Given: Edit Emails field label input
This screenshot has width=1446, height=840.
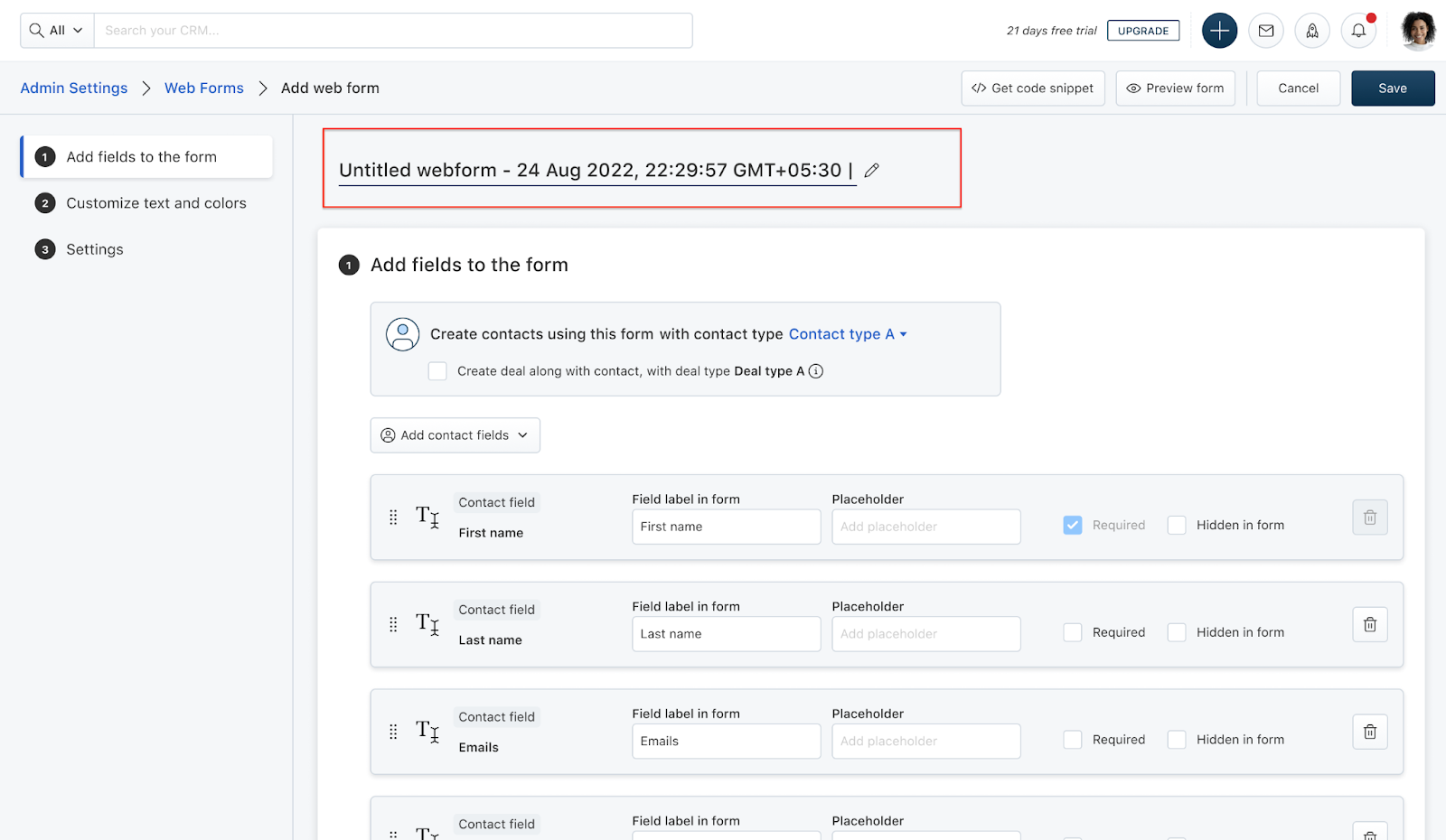Looking at the screenshot, I should (727, 741).
